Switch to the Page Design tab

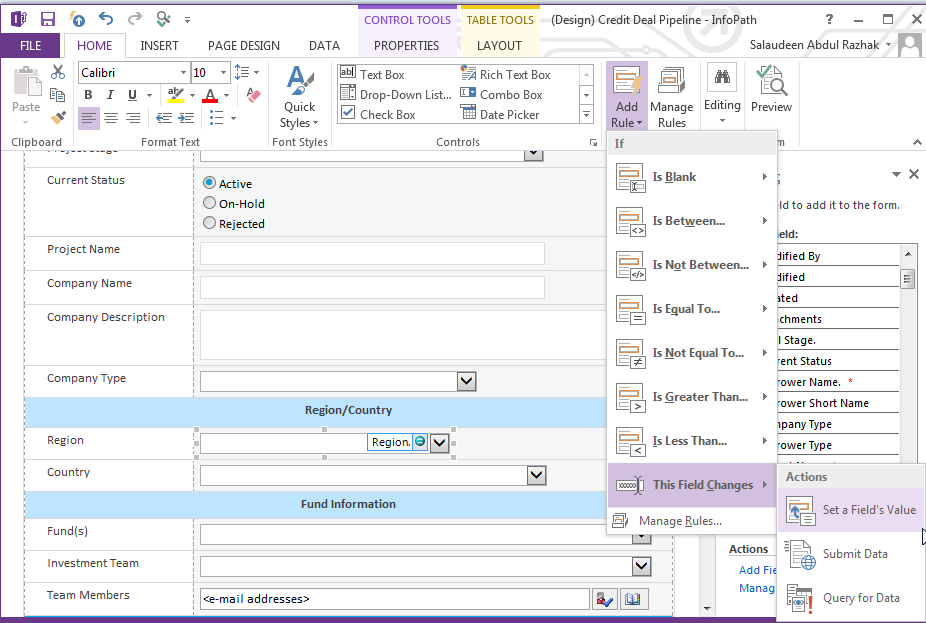[243, 45]
